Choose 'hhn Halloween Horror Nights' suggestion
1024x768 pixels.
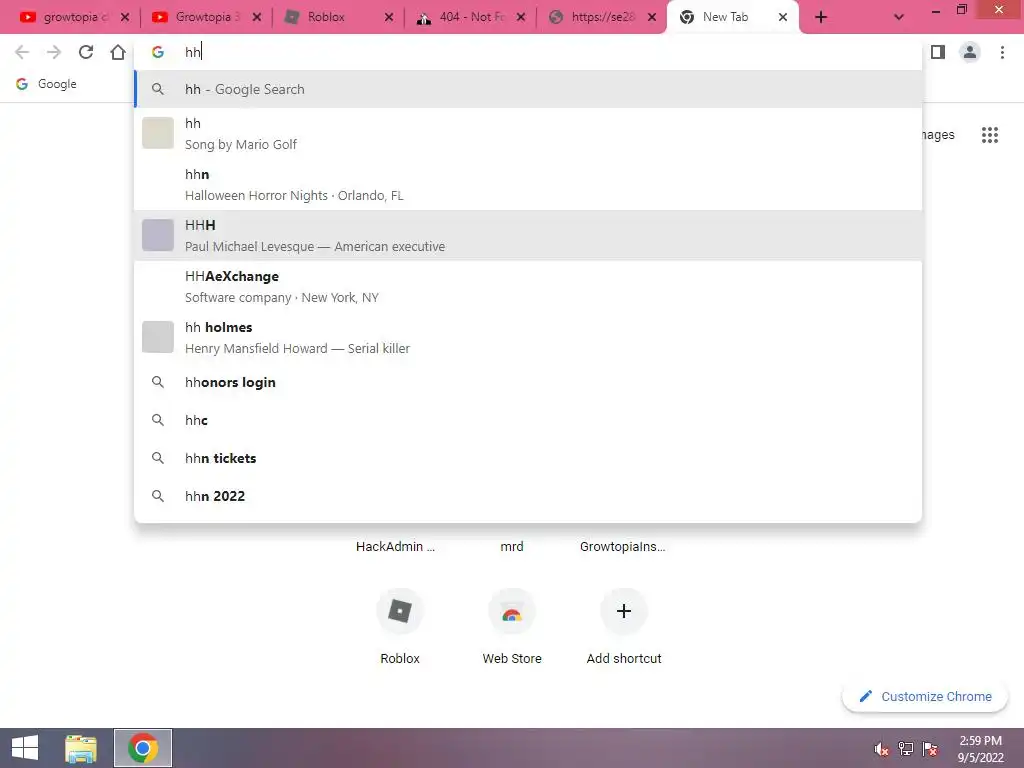click(528, 184)
